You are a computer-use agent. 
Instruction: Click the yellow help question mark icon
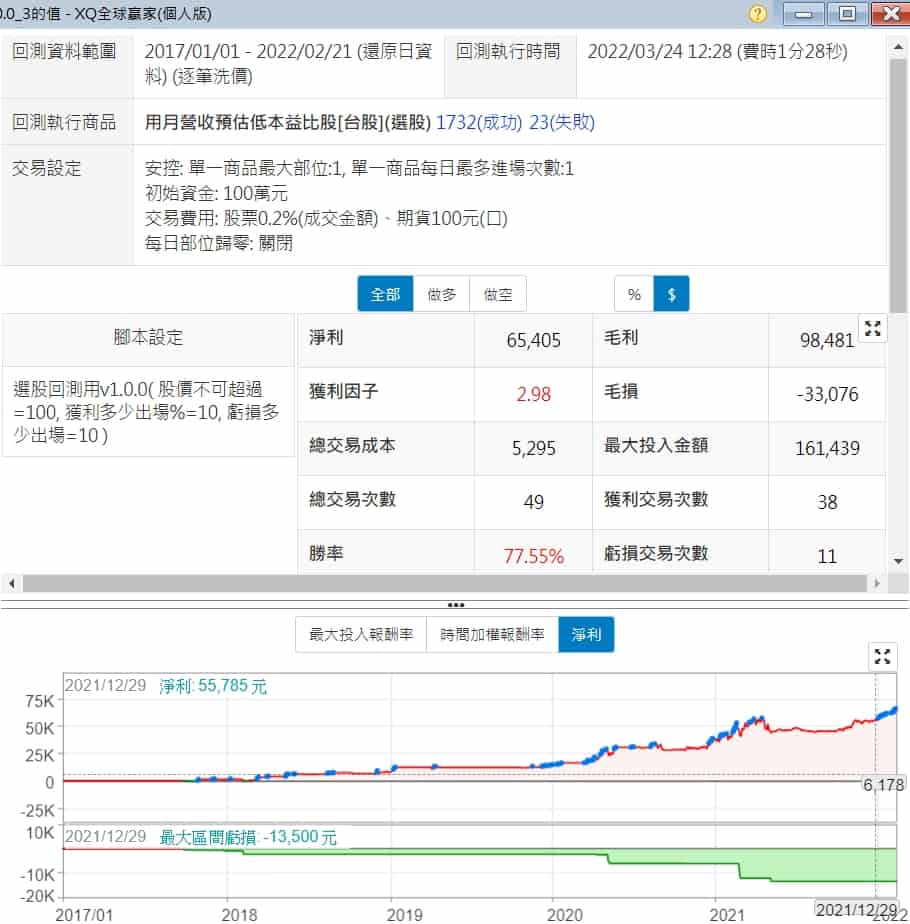tap(758, 14)
